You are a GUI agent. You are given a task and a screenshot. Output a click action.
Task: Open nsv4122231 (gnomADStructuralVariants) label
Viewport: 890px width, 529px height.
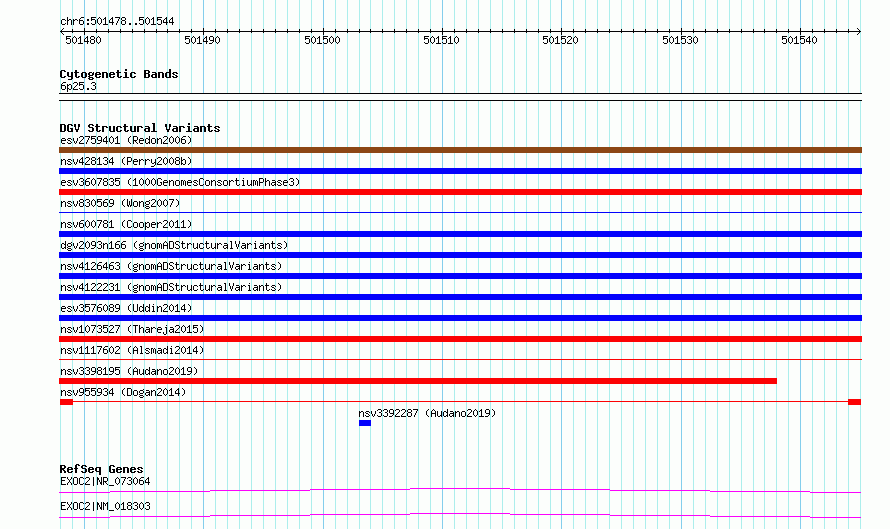tap(171, 287)
